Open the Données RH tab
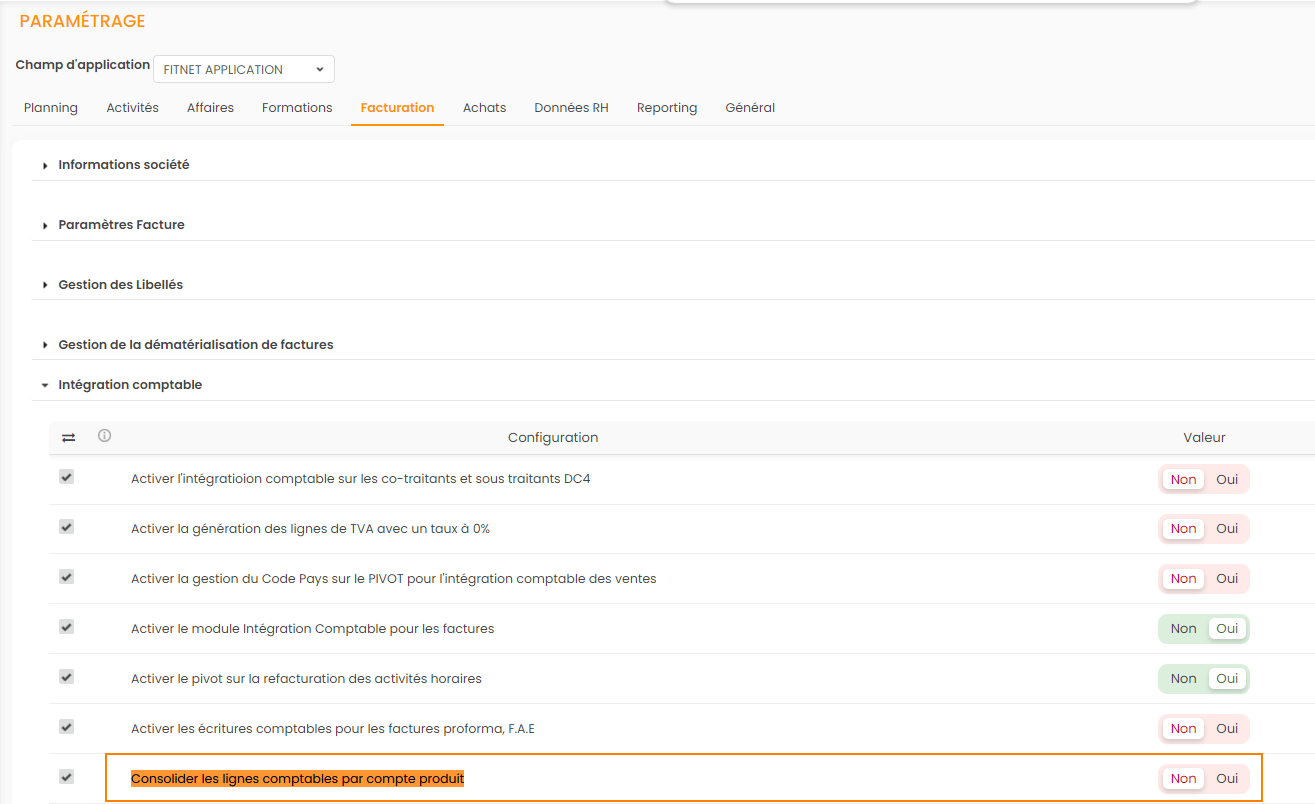The width and height of the screenshot is (1315, 804). coord(571,108)
